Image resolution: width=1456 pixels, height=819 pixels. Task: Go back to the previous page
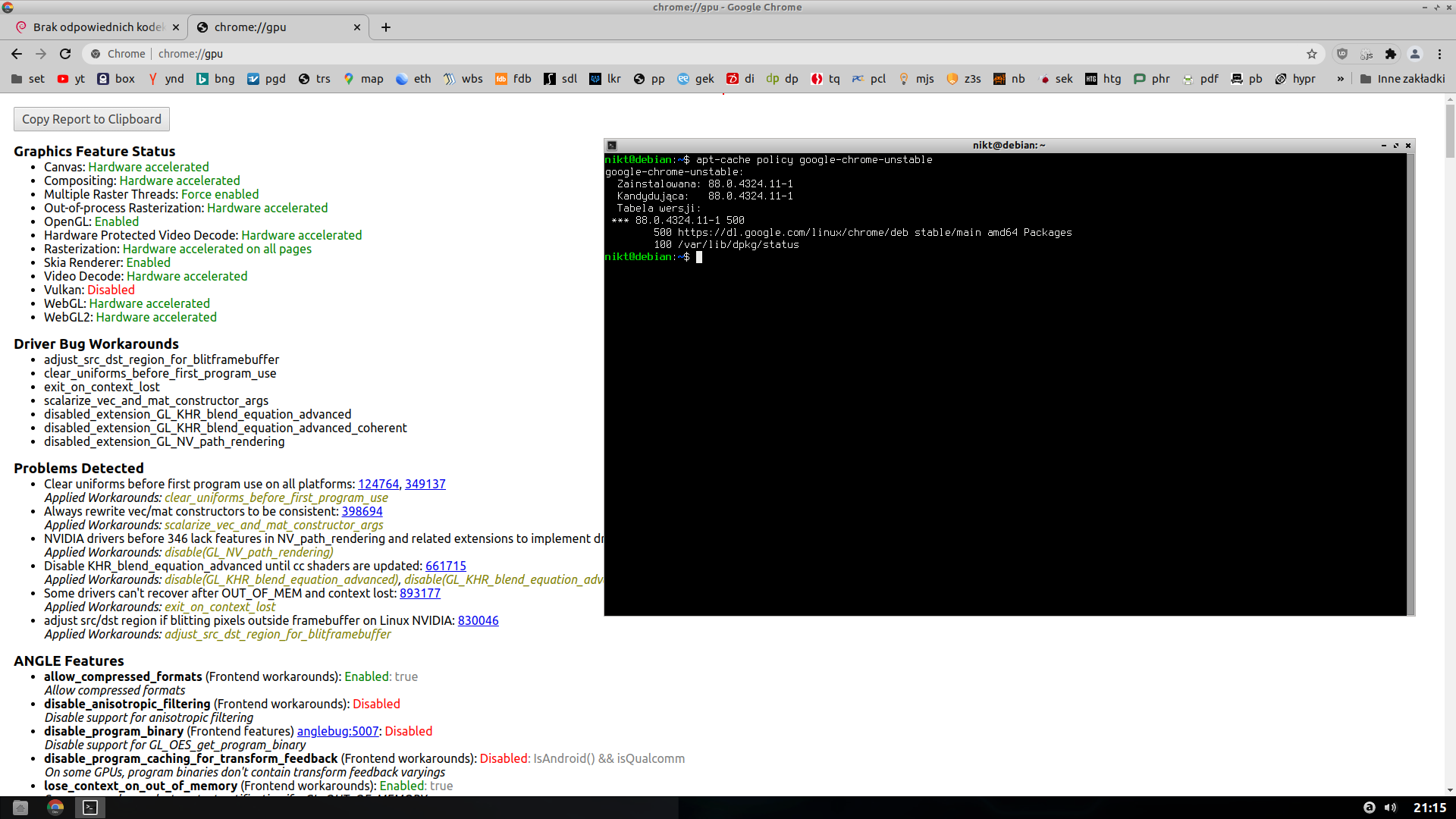tap(17, 54)
